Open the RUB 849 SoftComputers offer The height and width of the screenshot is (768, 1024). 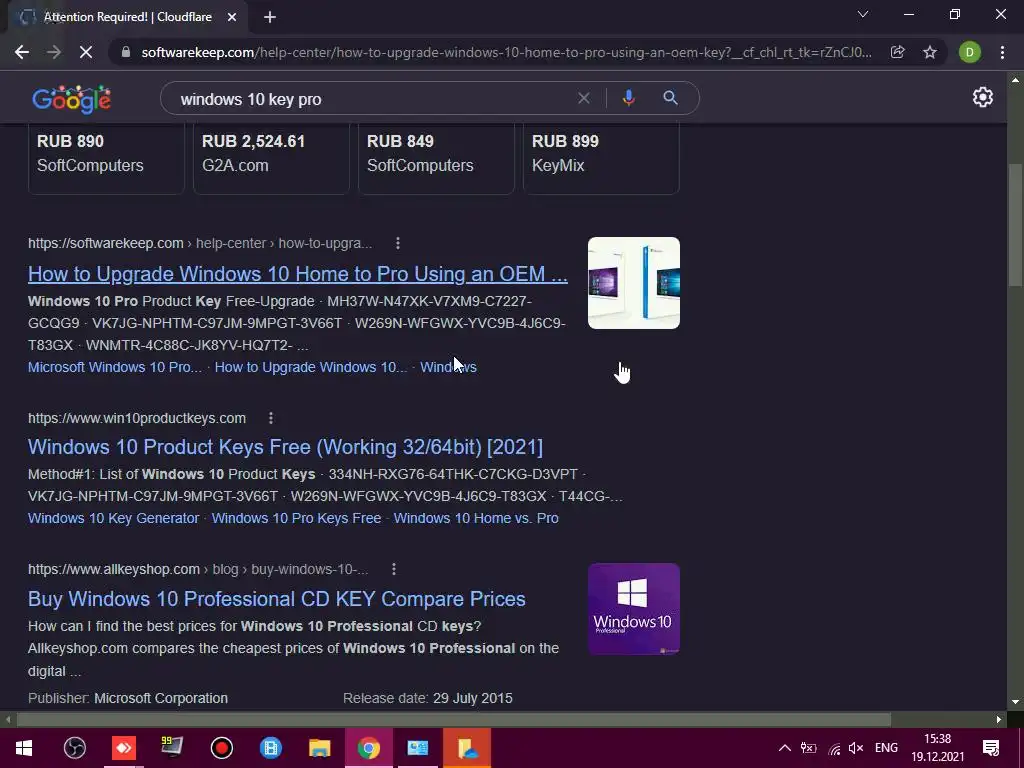(436, 158)
